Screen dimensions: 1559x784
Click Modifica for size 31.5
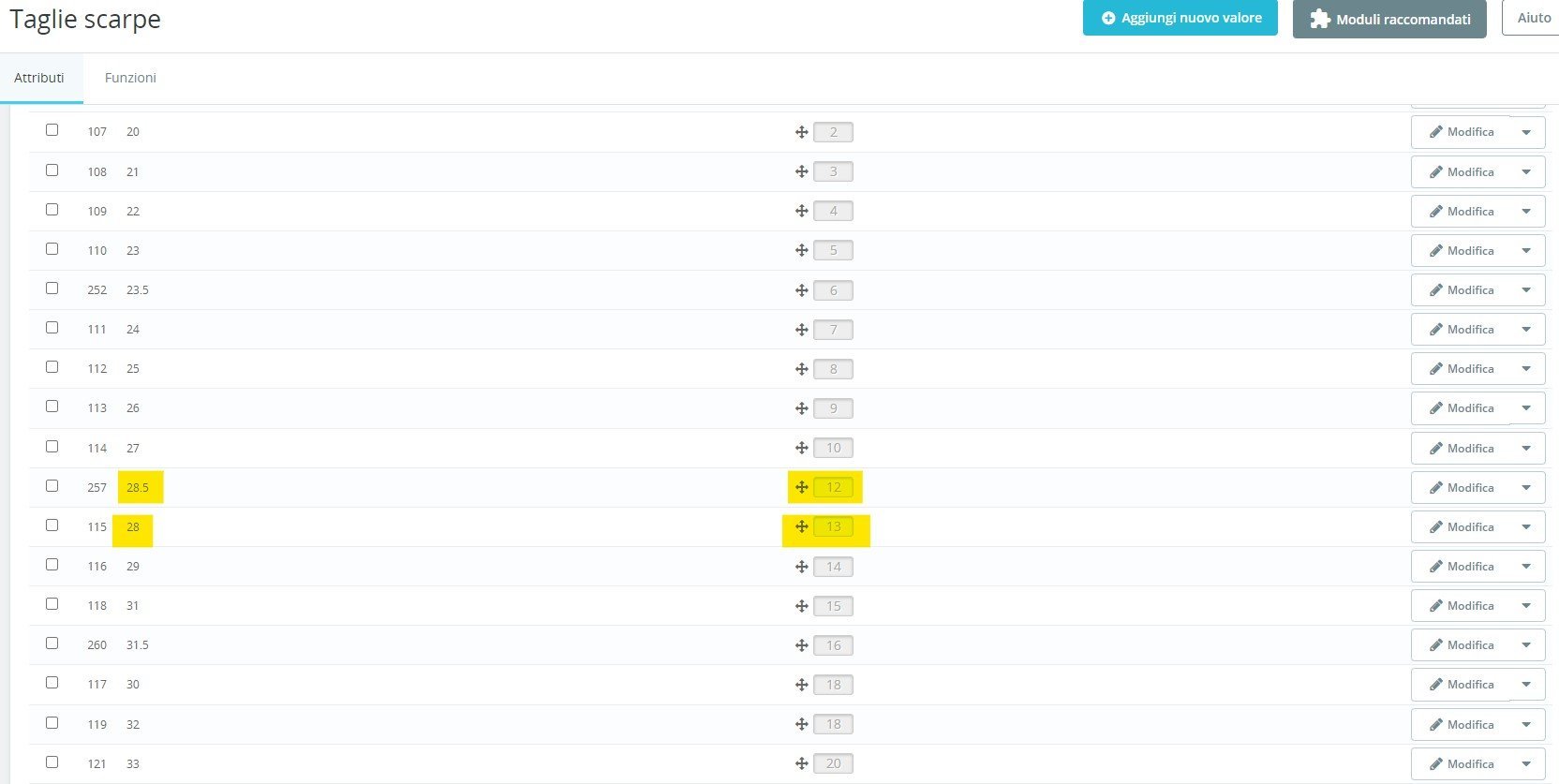tap(1461, 645)
